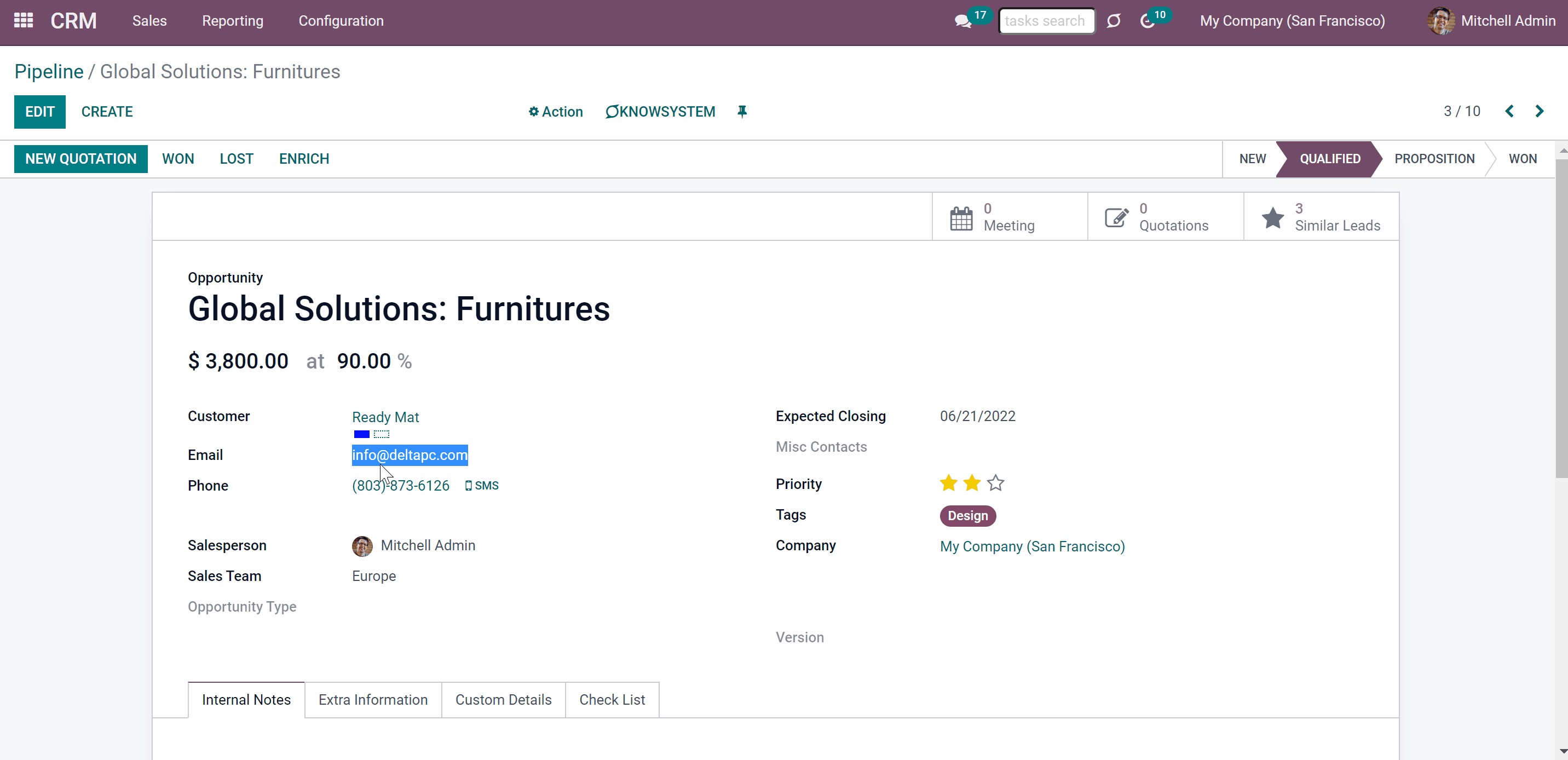
Task: Switch to Internal Notes tab
Action: [246, 700]
